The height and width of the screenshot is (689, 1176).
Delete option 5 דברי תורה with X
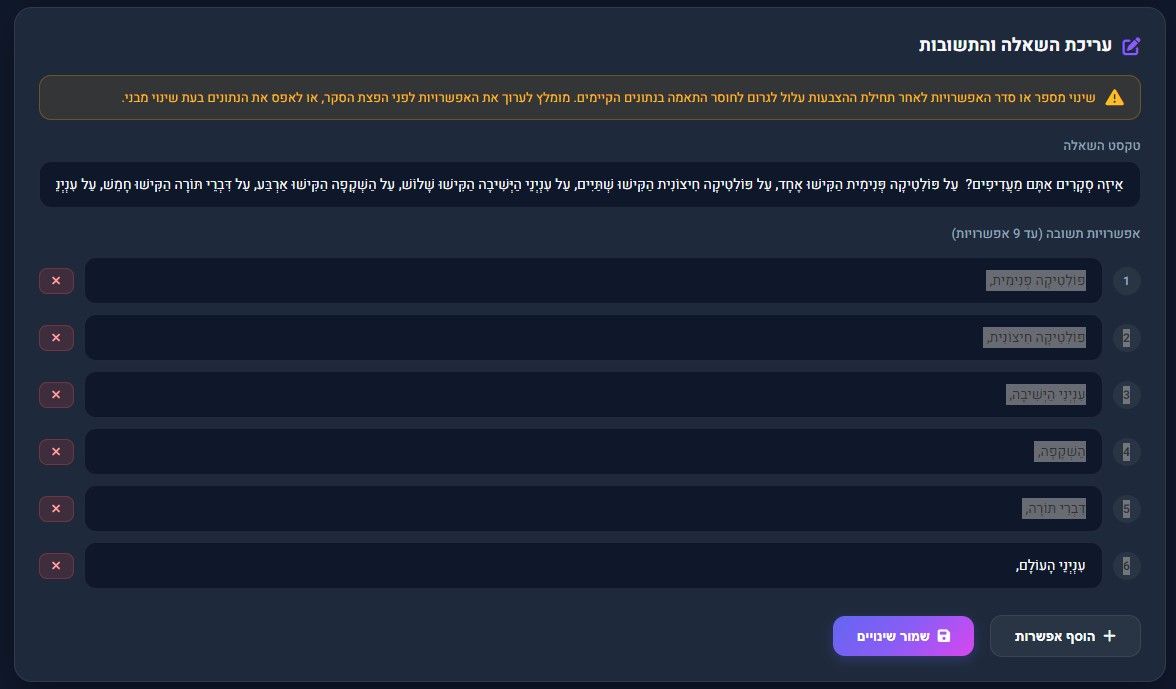56,508
